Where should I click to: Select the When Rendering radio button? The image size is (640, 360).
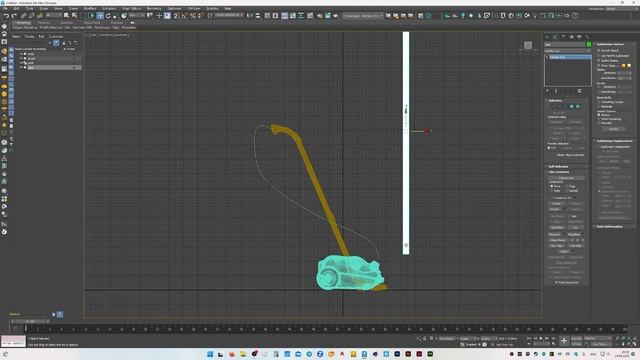coord(599,119)
